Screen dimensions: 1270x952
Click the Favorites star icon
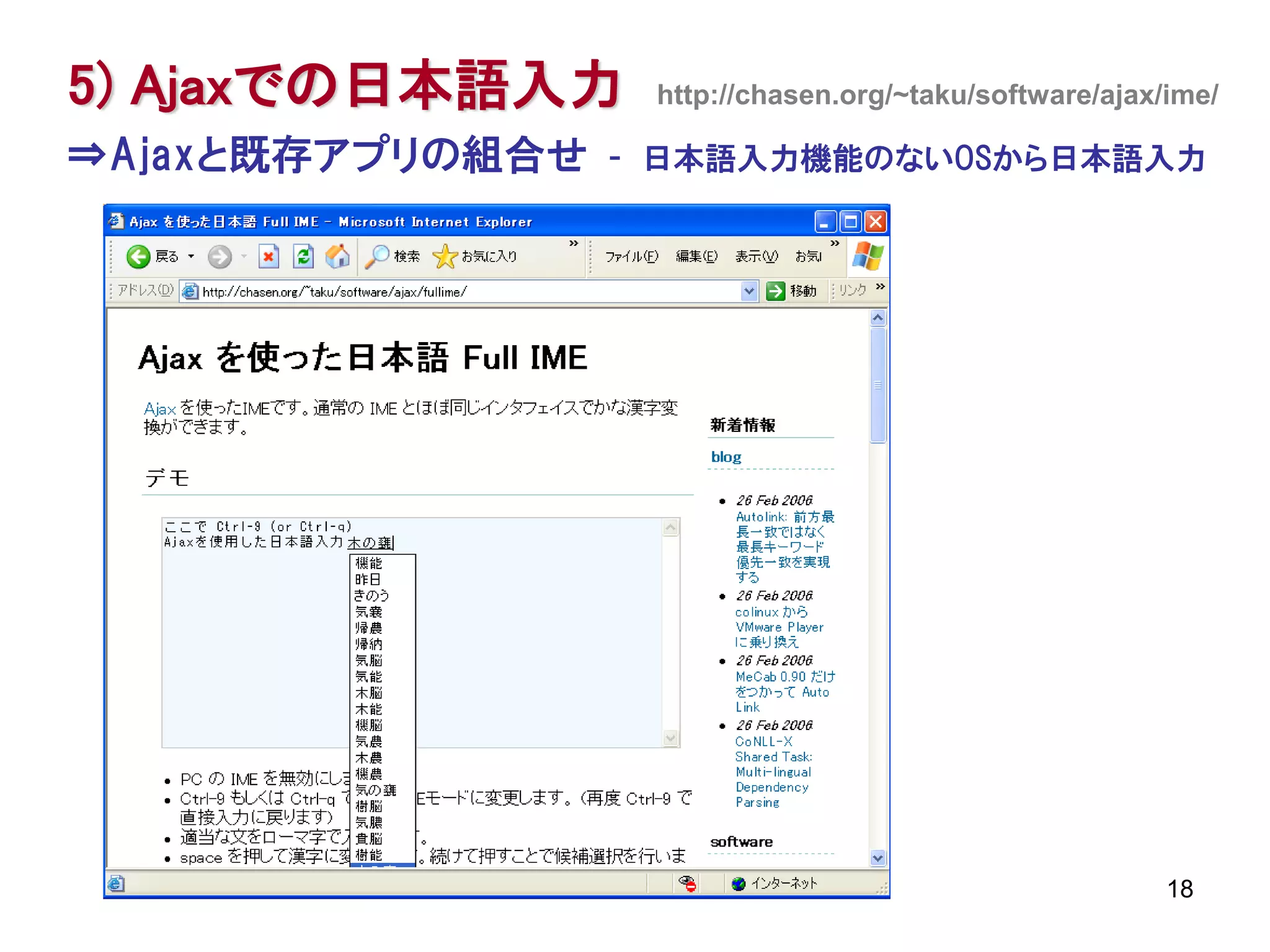pos(445,257)
